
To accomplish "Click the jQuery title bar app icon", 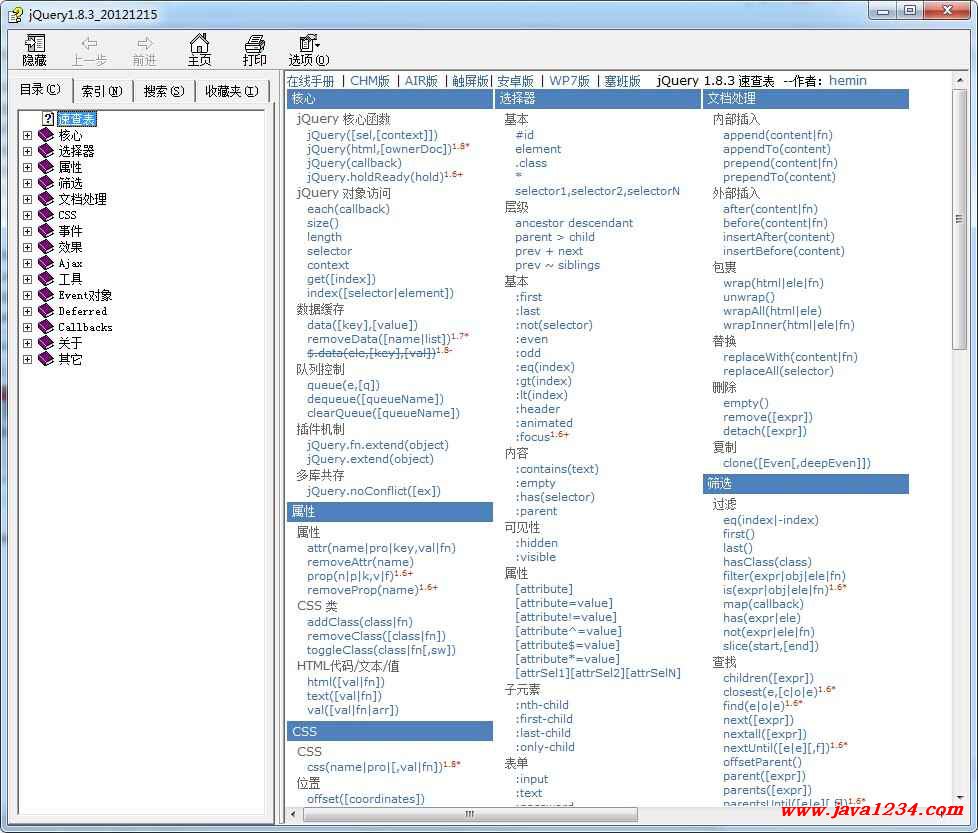I will (15, 14).
